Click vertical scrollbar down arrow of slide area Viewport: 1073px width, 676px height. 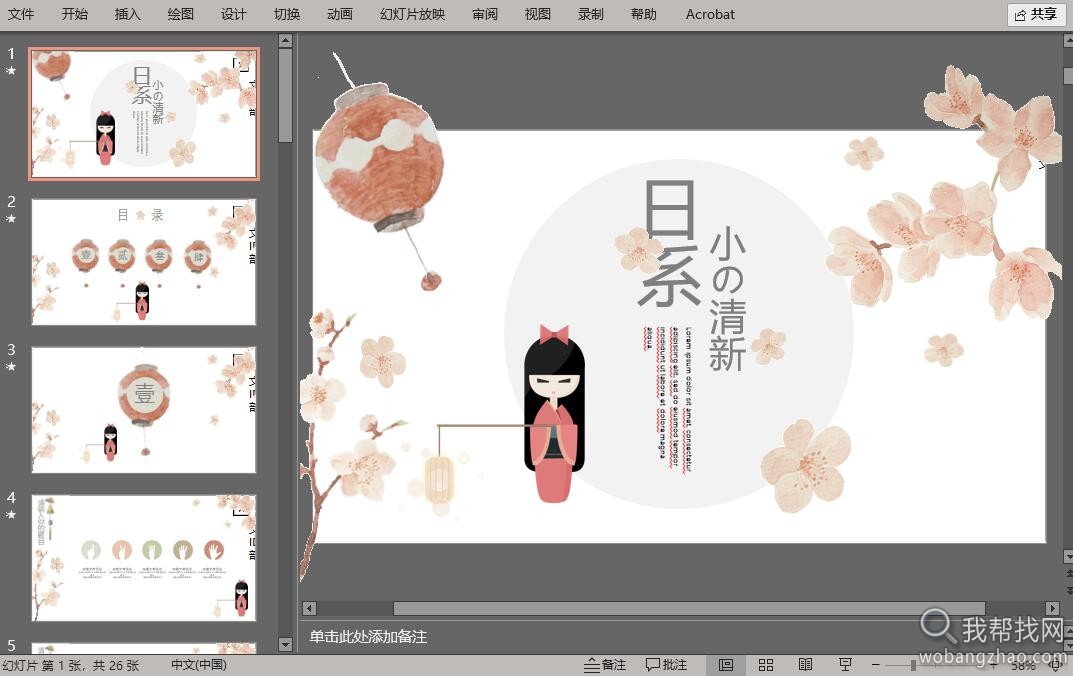pos(1068,556)
